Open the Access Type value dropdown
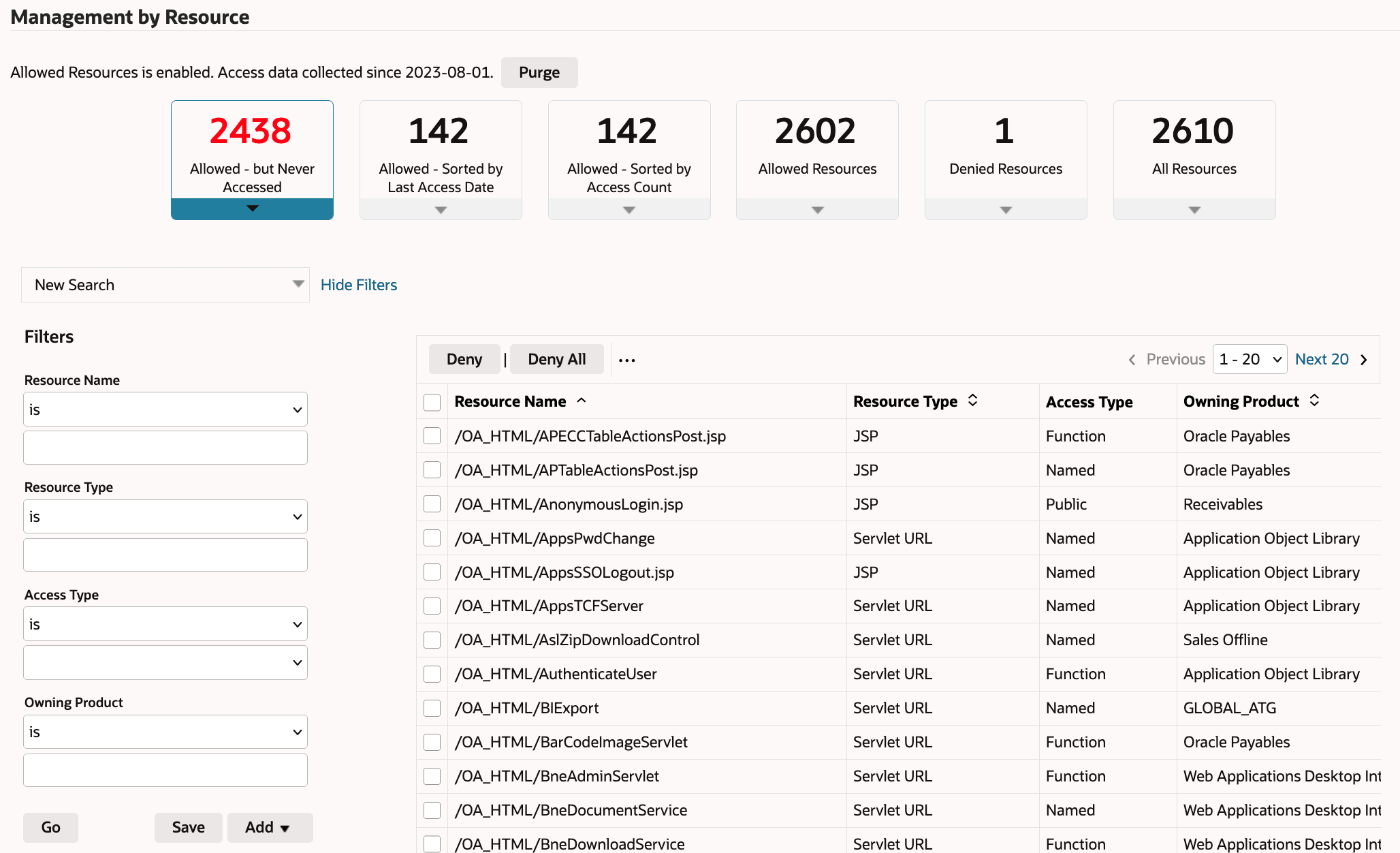Screen dimensions: 1400x853 pyautogui.click(x=165, y=662)
